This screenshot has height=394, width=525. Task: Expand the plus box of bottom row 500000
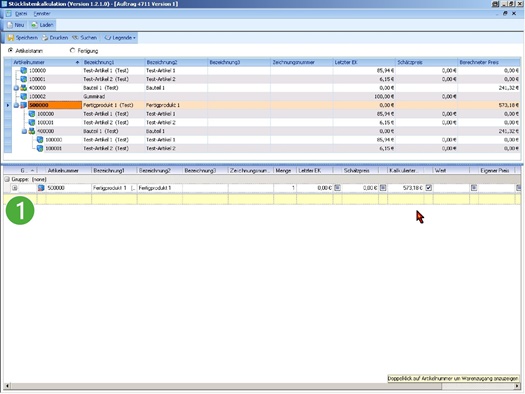point(14,188)
